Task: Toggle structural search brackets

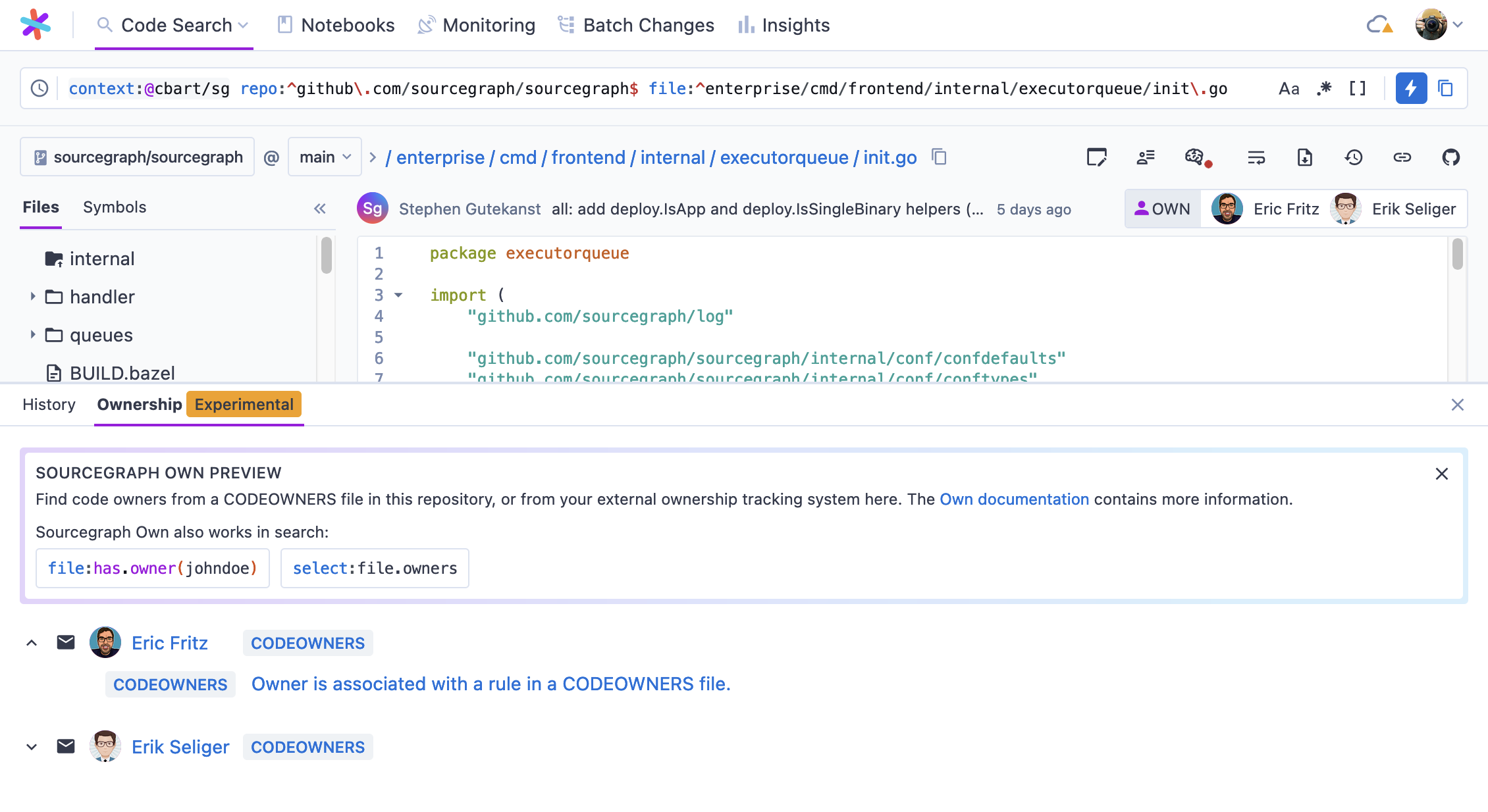Action: (1358, 88)
